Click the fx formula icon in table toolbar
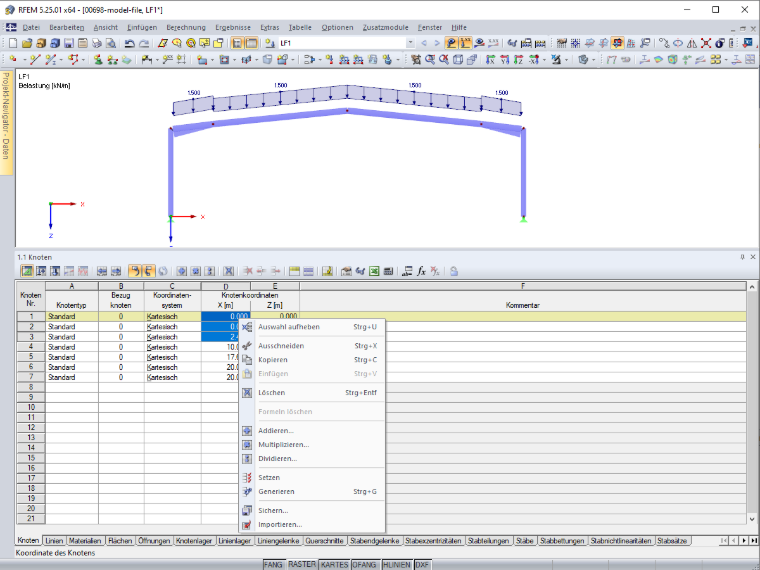This screenshot has height=570, width=760. click(x=421, y=271)
